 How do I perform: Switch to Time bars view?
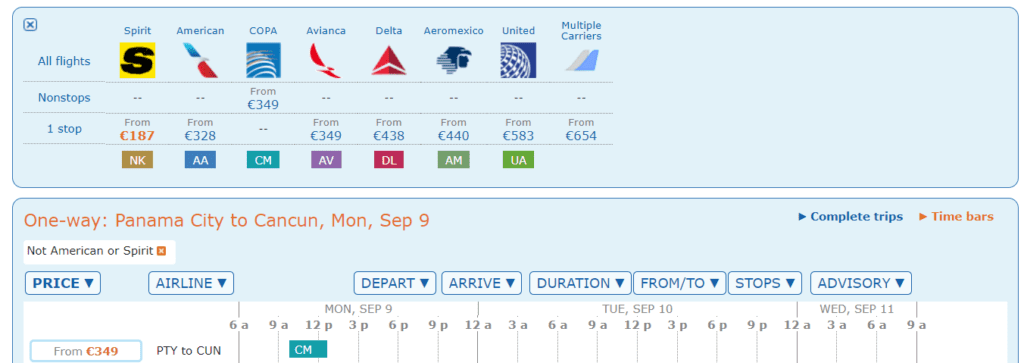click(x=956, y=217)
